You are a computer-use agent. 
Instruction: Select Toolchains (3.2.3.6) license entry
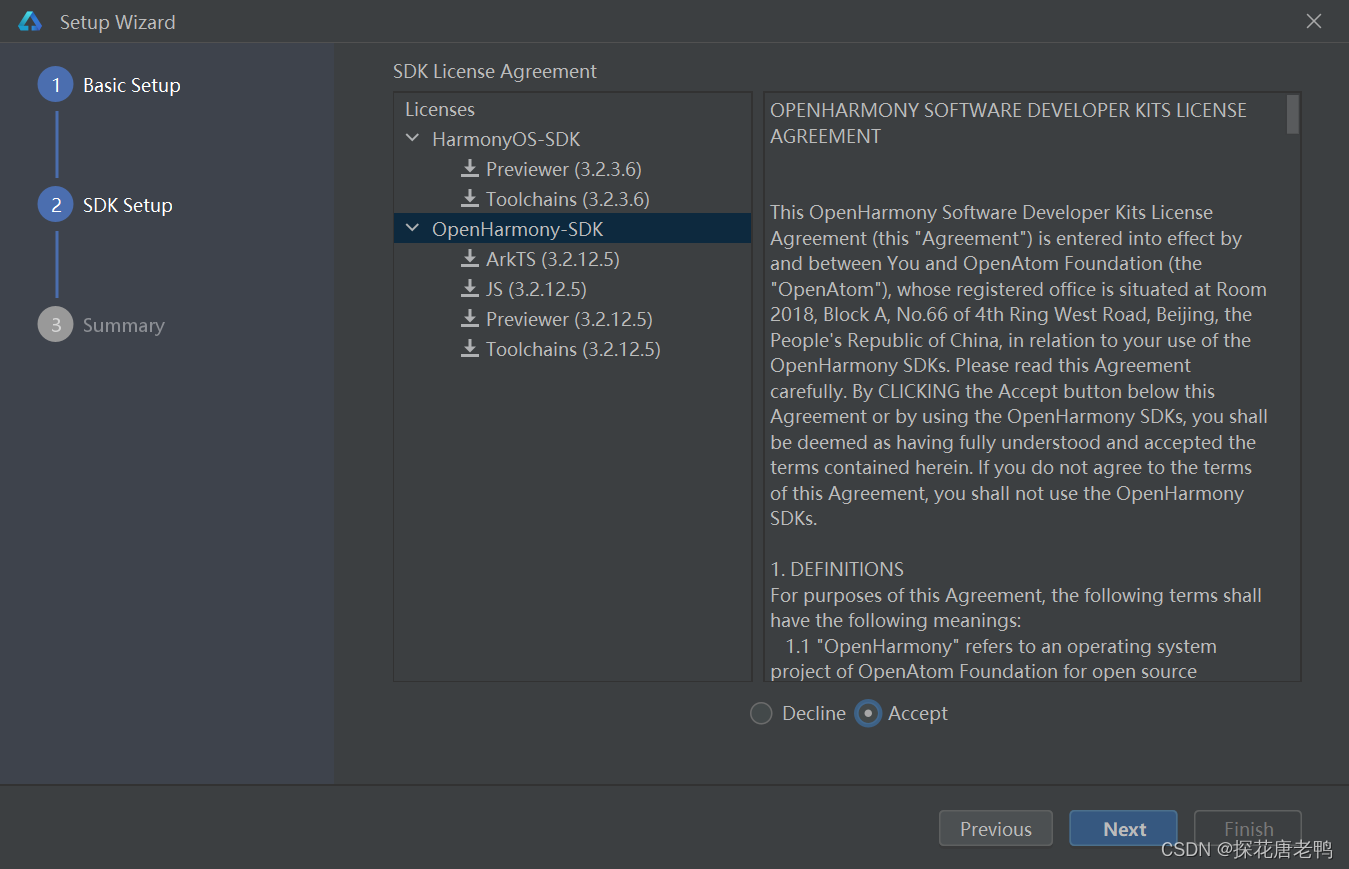click(568, 199)
